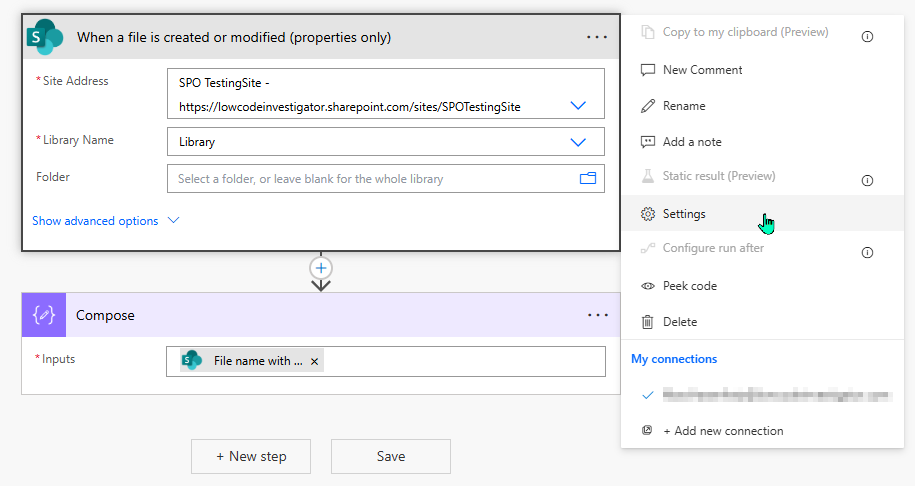The width and height of the screenshot is (915, 486).
Task: Click the Compose action icon
Action: [x=44, y=315]
